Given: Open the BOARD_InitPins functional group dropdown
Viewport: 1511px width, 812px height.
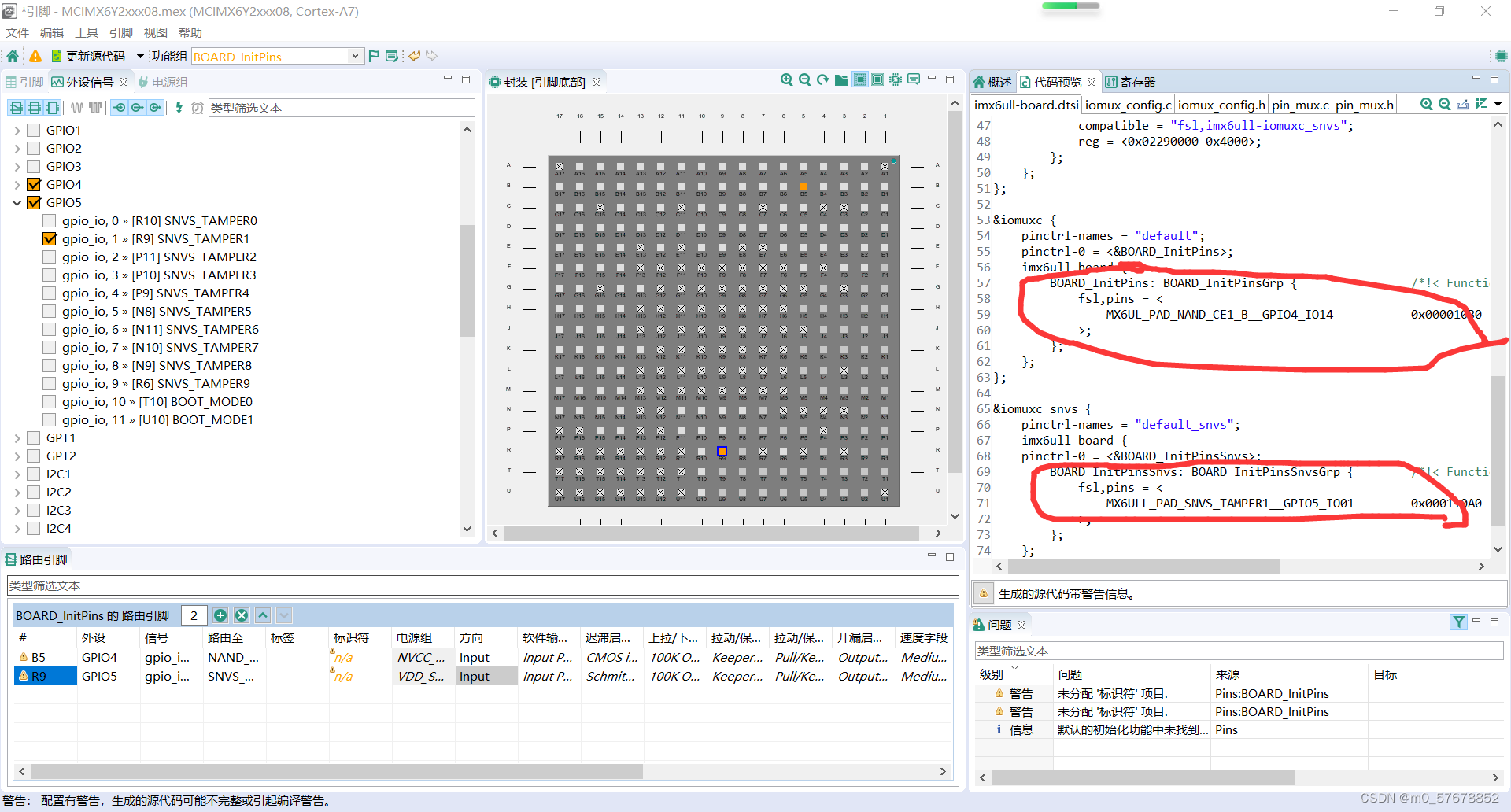Looking at the screenshot, I should 355,56.
